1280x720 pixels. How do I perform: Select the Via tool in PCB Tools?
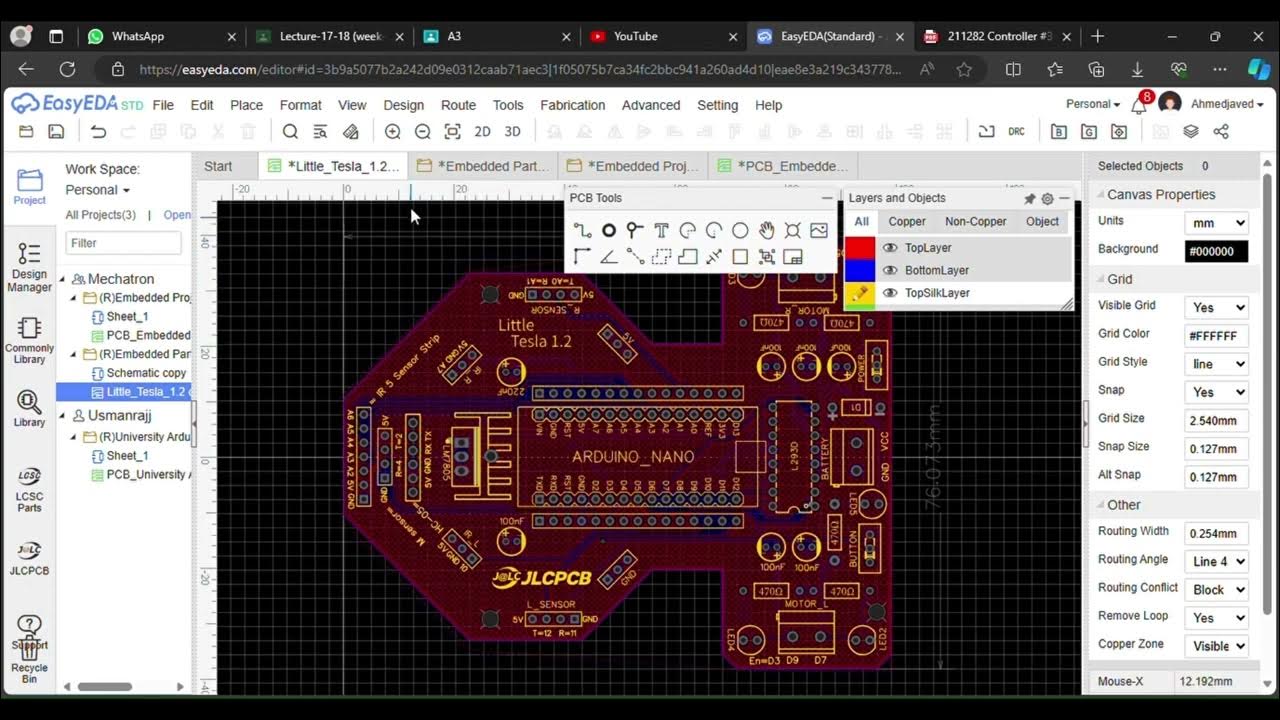(634, 230)
